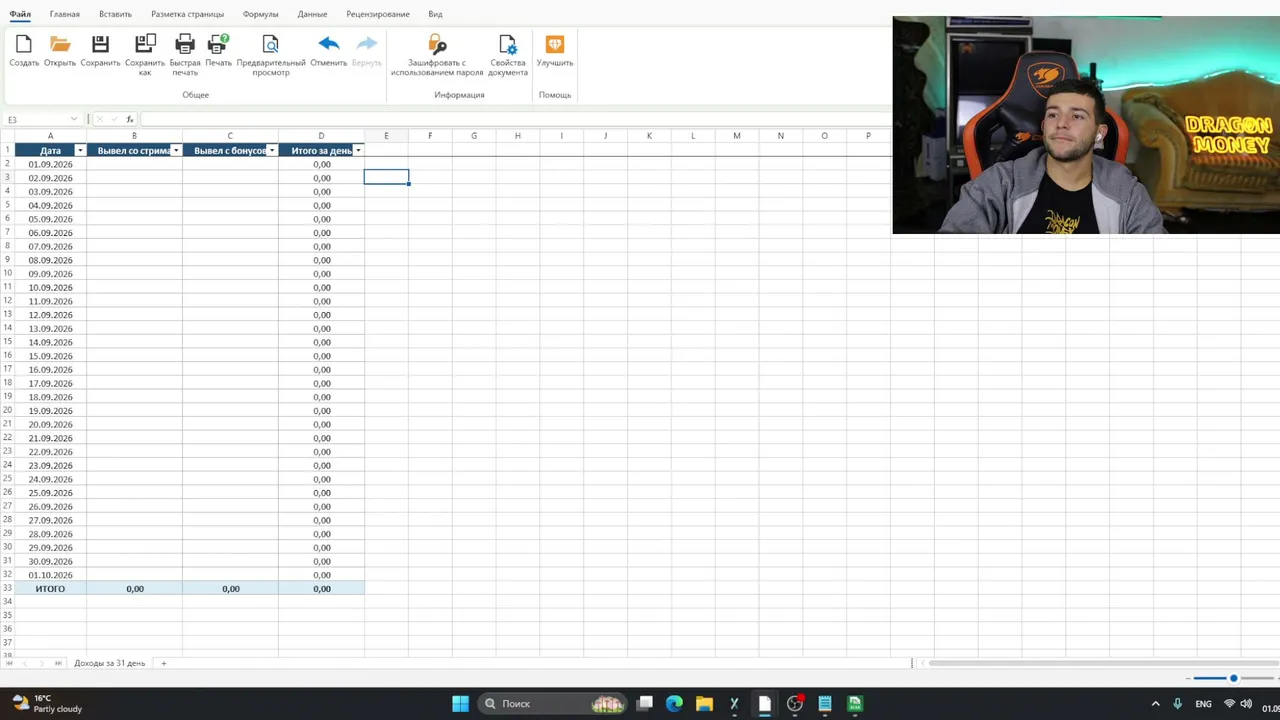Viewport: 1280px width, 720px height.
Task: Open the weather widget Partly cloudy
Action: [x=47, y=704]
